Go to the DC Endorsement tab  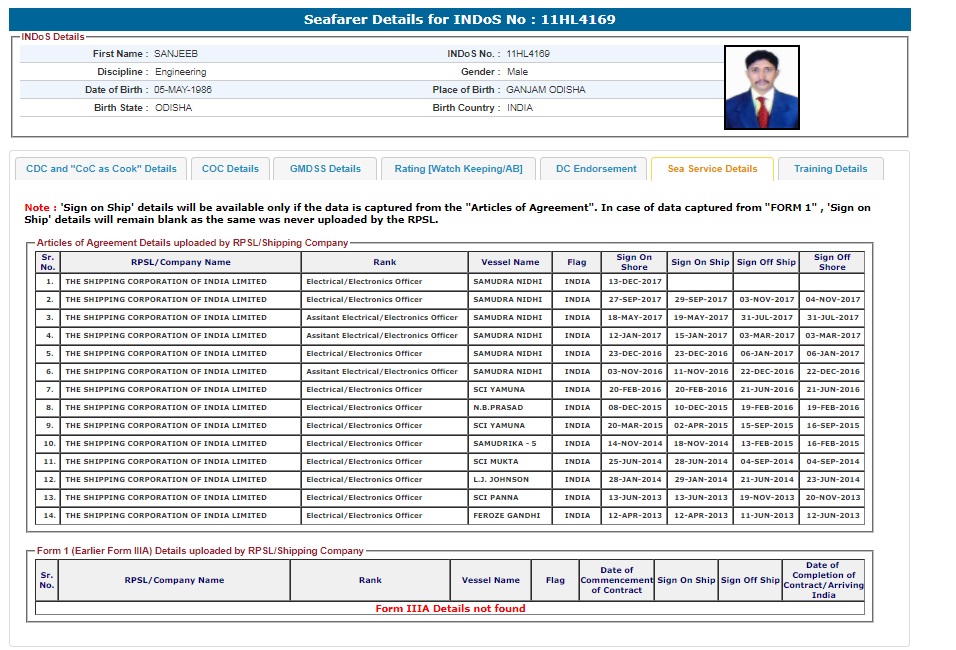tap(596, 169)
